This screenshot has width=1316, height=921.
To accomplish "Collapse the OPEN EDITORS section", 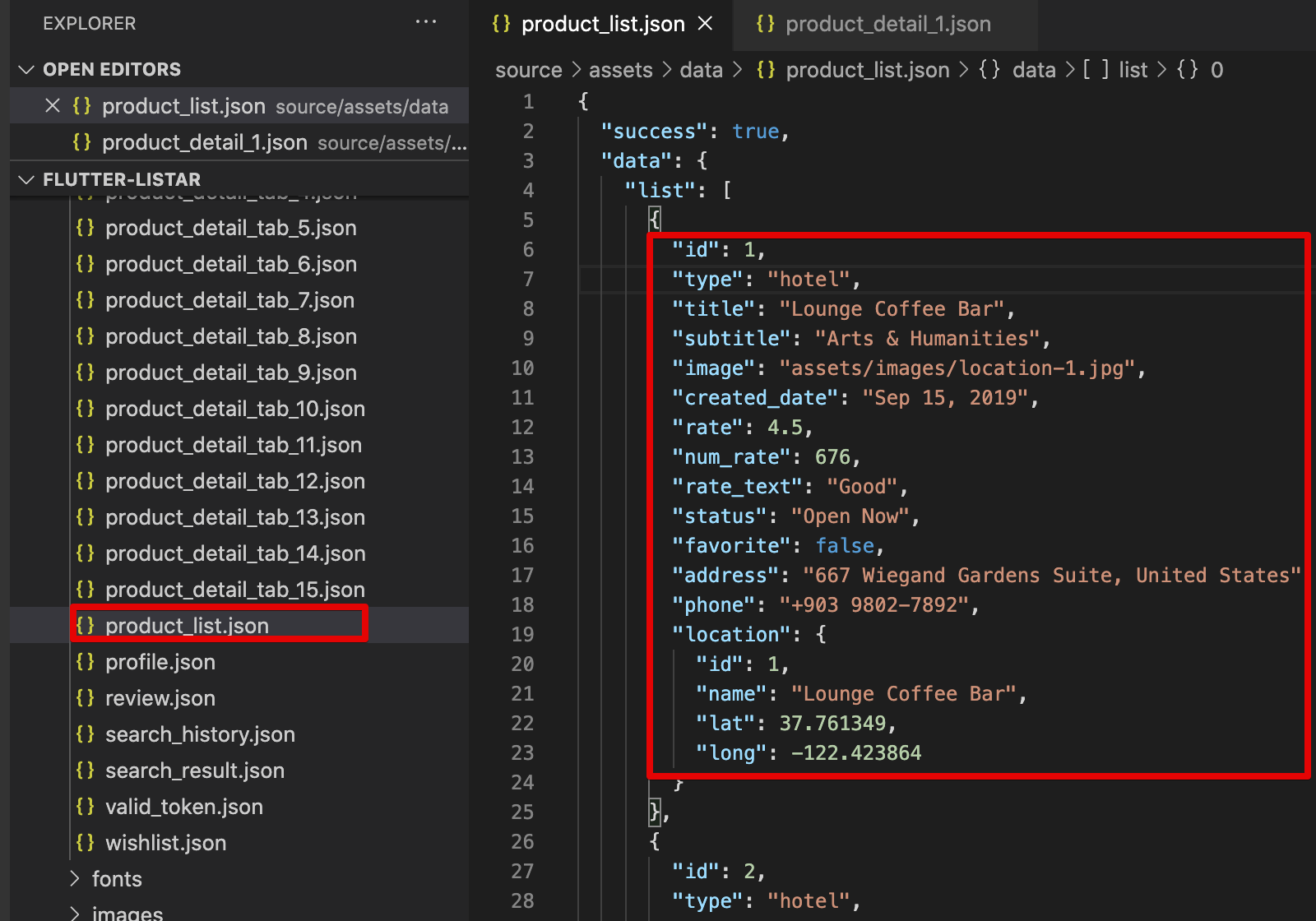I will (26, 69).
